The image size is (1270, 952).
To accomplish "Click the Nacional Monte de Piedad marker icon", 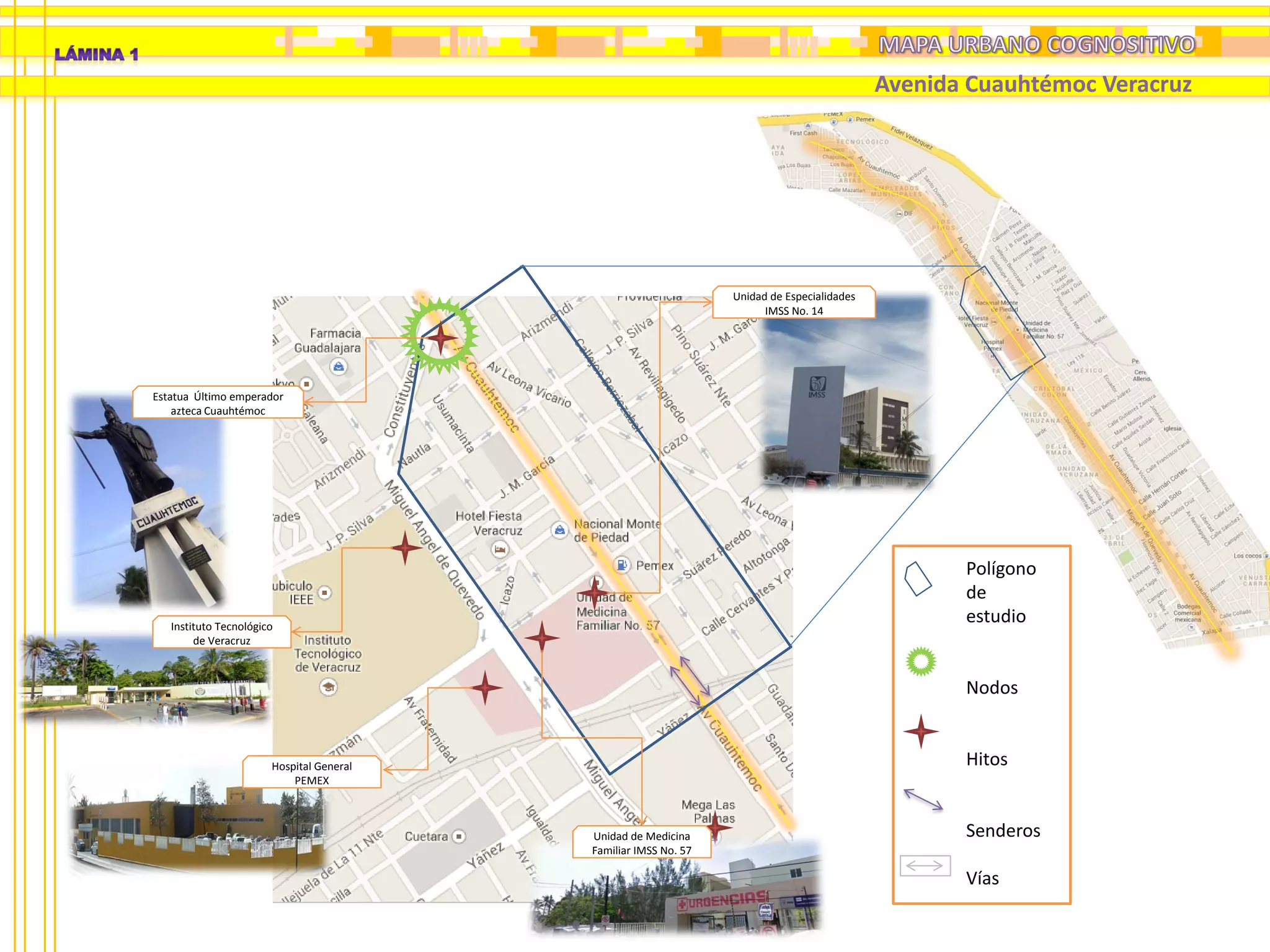I will click(559, 530).
